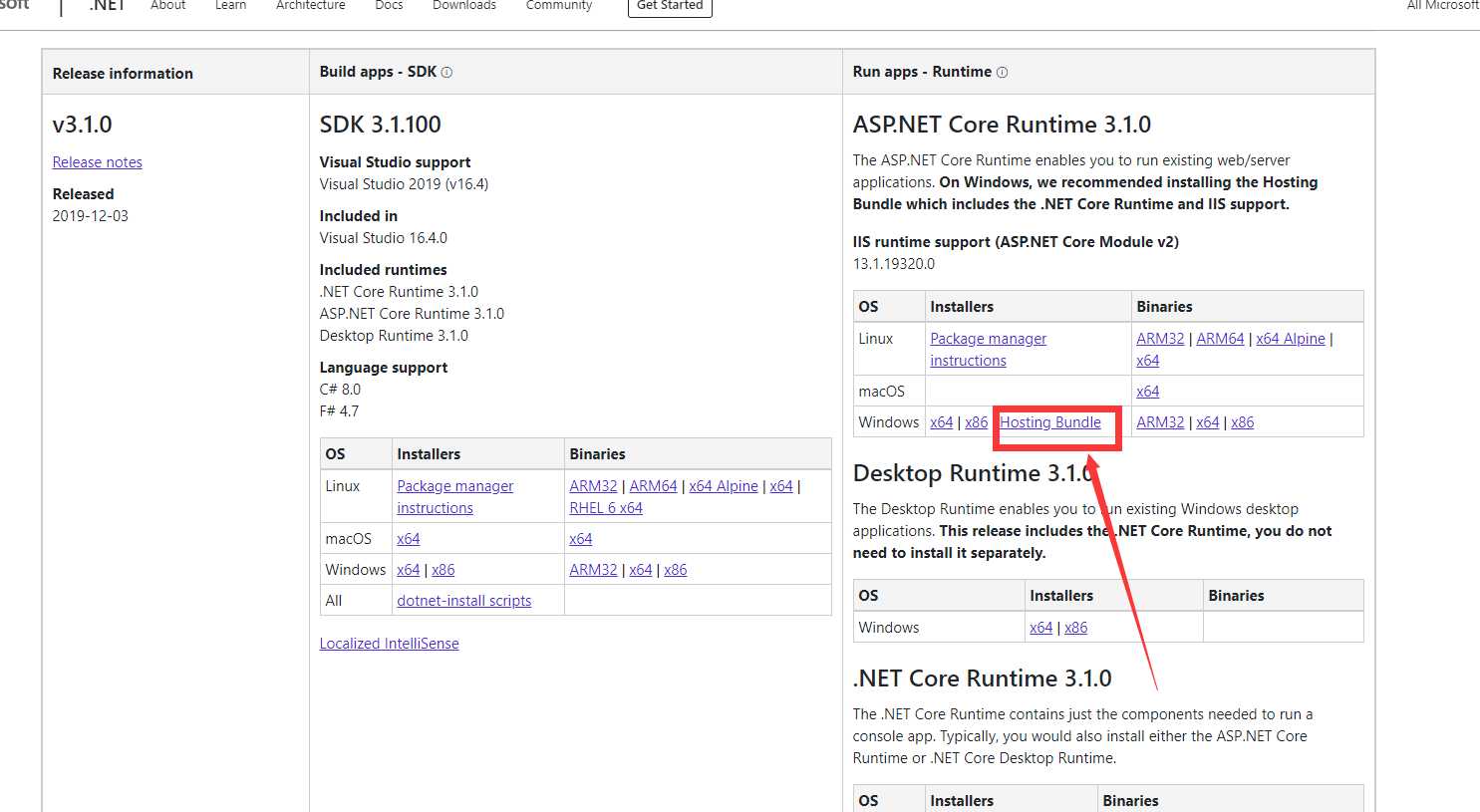1480x812 pixels.
Task: Download Desktop Runtime Windows x64 installer
Action: pos(1041,628)
